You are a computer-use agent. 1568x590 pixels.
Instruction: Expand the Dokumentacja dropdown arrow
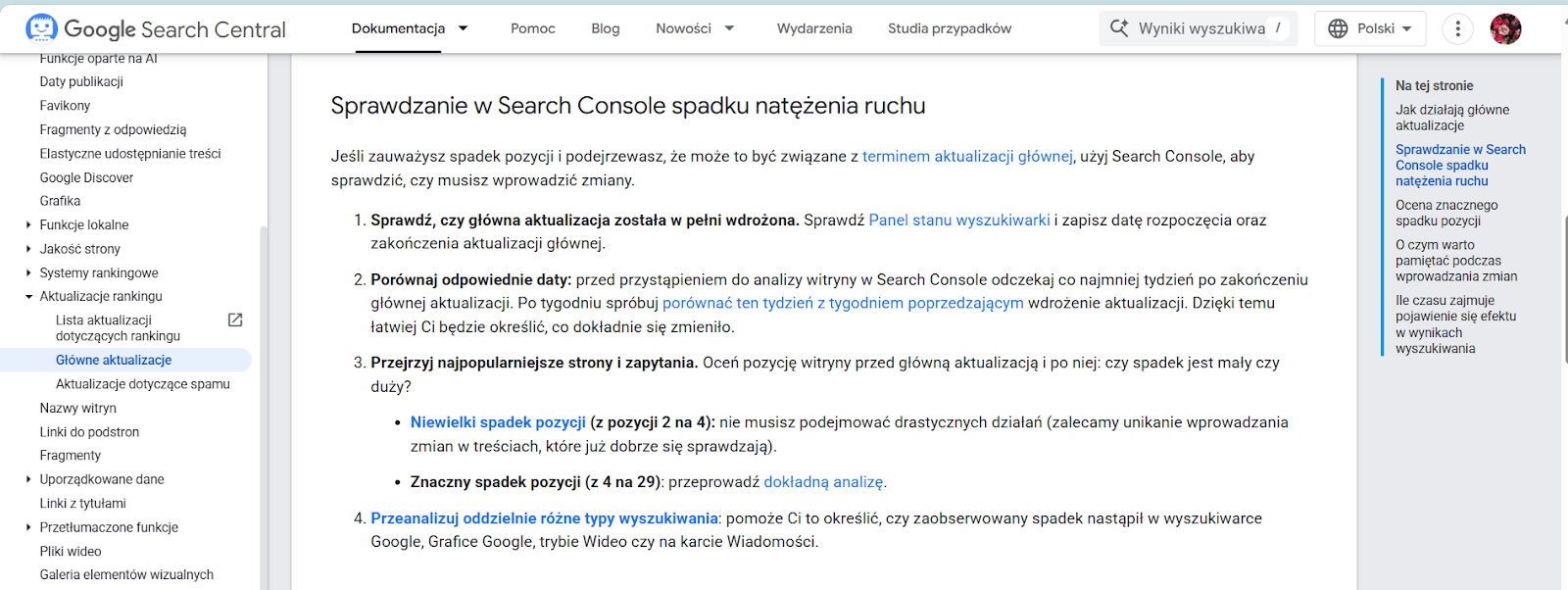click(x=464, y=28)
